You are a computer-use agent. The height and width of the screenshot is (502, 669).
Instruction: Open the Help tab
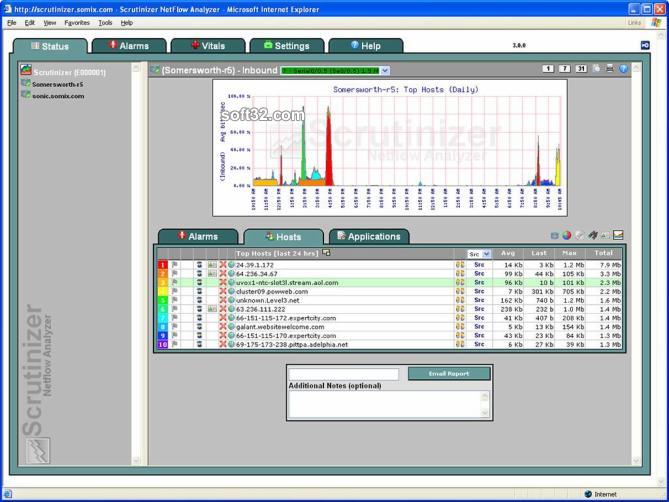[x=366, y=46]
